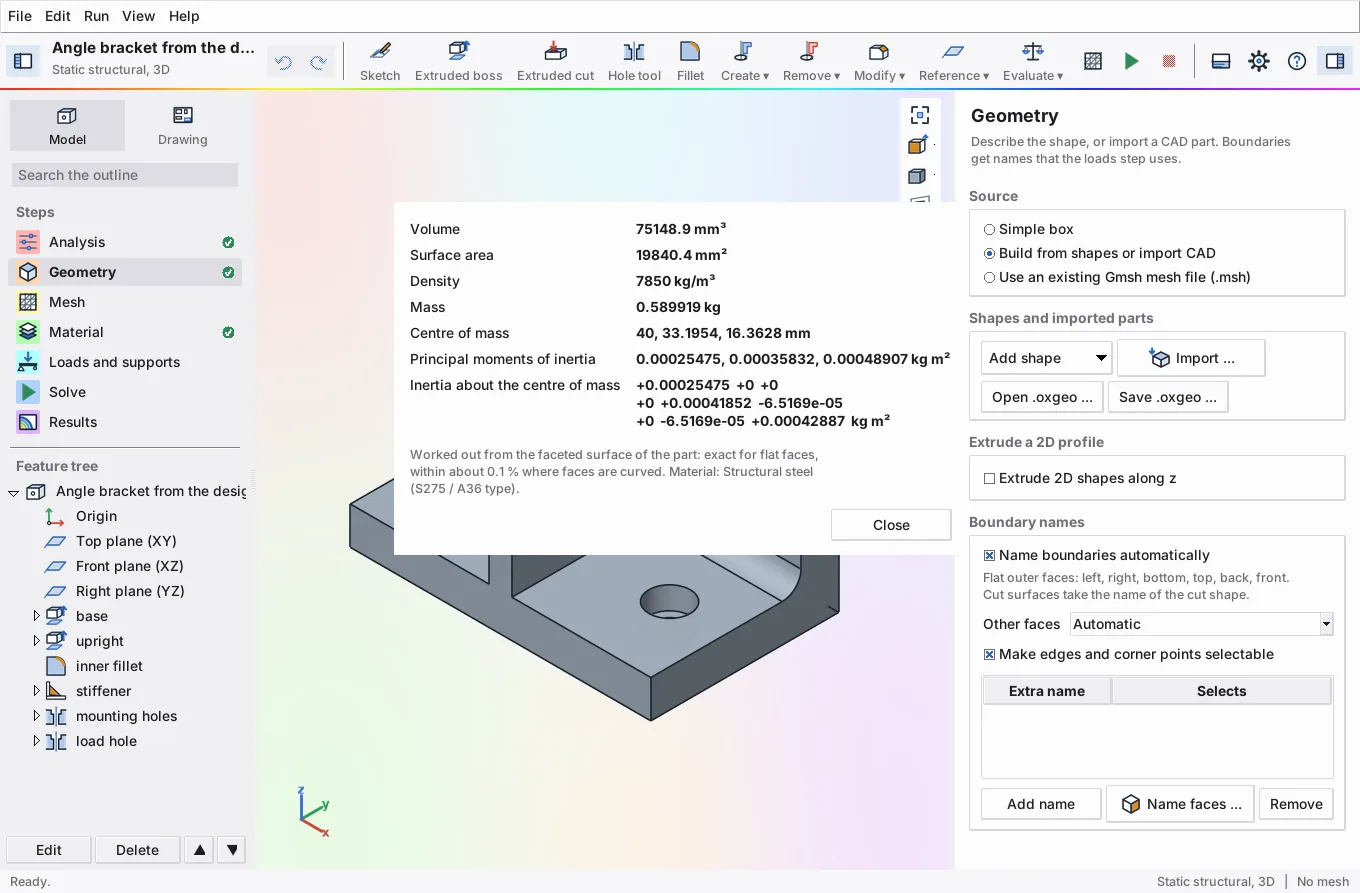Open the Run menu
1360x893 pixels.
[x=96, y=16]
